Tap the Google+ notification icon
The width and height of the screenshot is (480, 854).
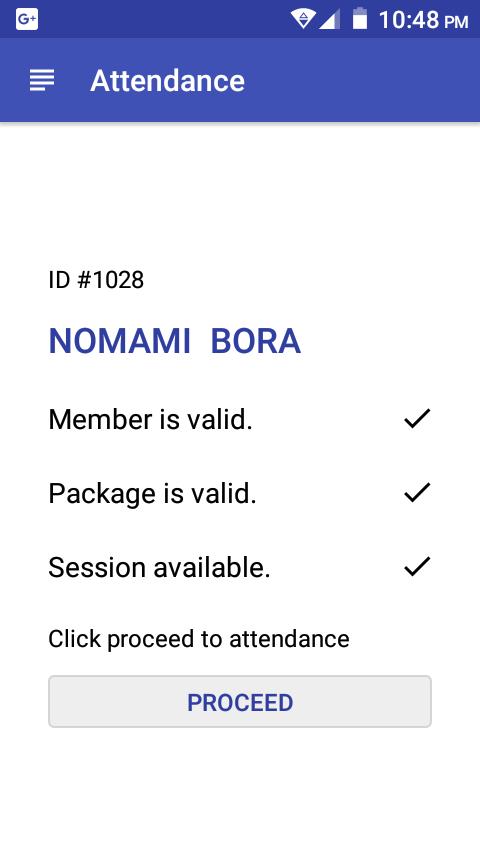(27, 20)
